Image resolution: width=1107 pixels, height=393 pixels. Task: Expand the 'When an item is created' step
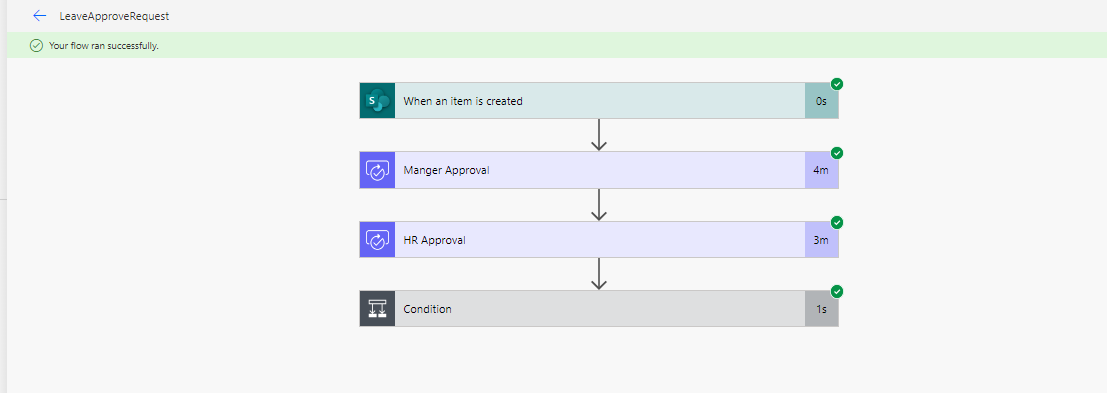[599, 101]
